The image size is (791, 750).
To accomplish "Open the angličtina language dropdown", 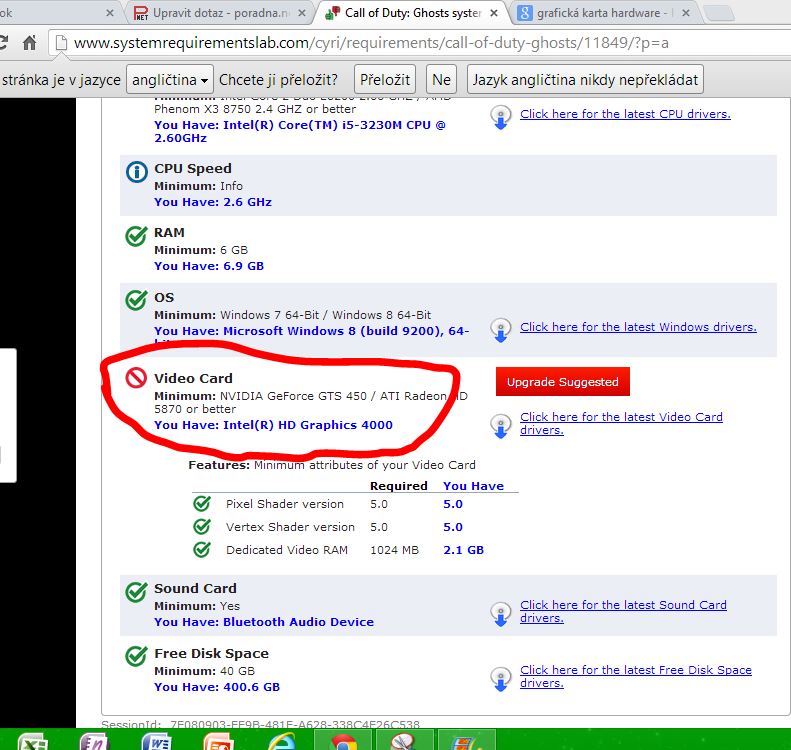I will [170, 80].
